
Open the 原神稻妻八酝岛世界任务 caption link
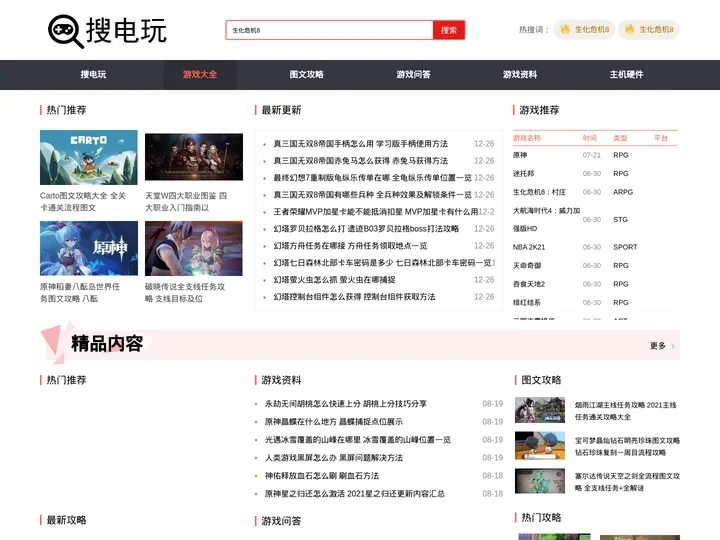click(79, 292)
